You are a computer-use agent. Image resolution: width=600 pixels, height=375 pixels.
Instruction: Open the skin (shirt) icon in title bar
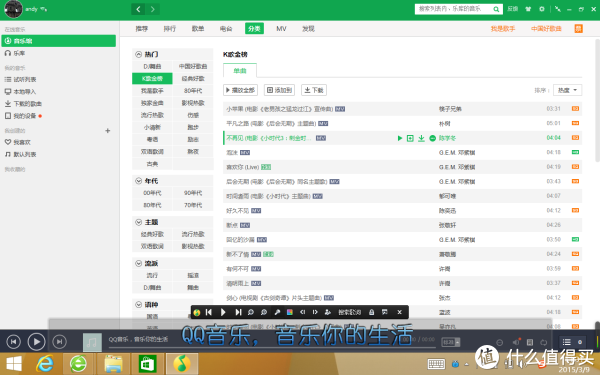pyautogui.click(x=528, y=9)
